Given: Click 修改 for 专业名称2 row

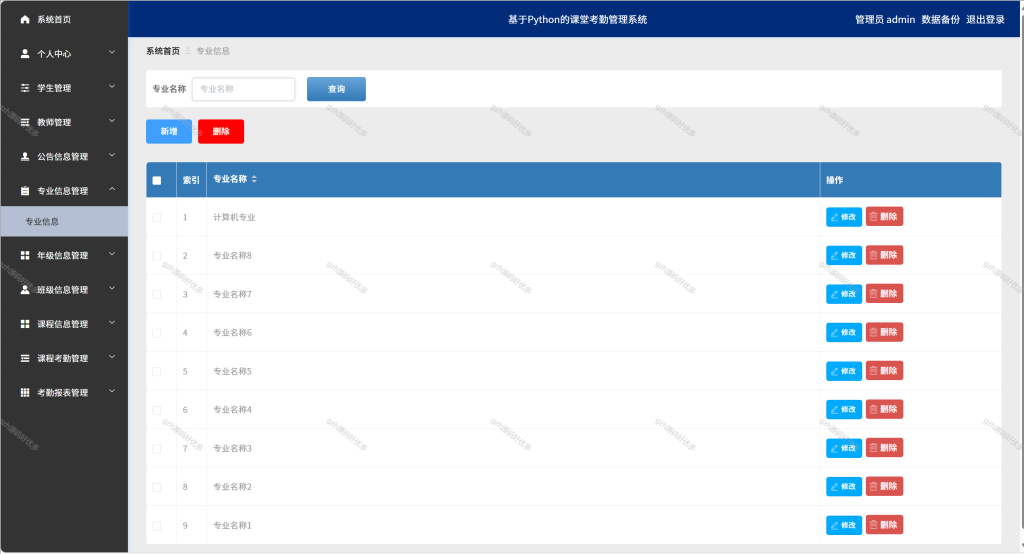Looking at the screenshot, I should pyautogui.click(x=844, y=487).
